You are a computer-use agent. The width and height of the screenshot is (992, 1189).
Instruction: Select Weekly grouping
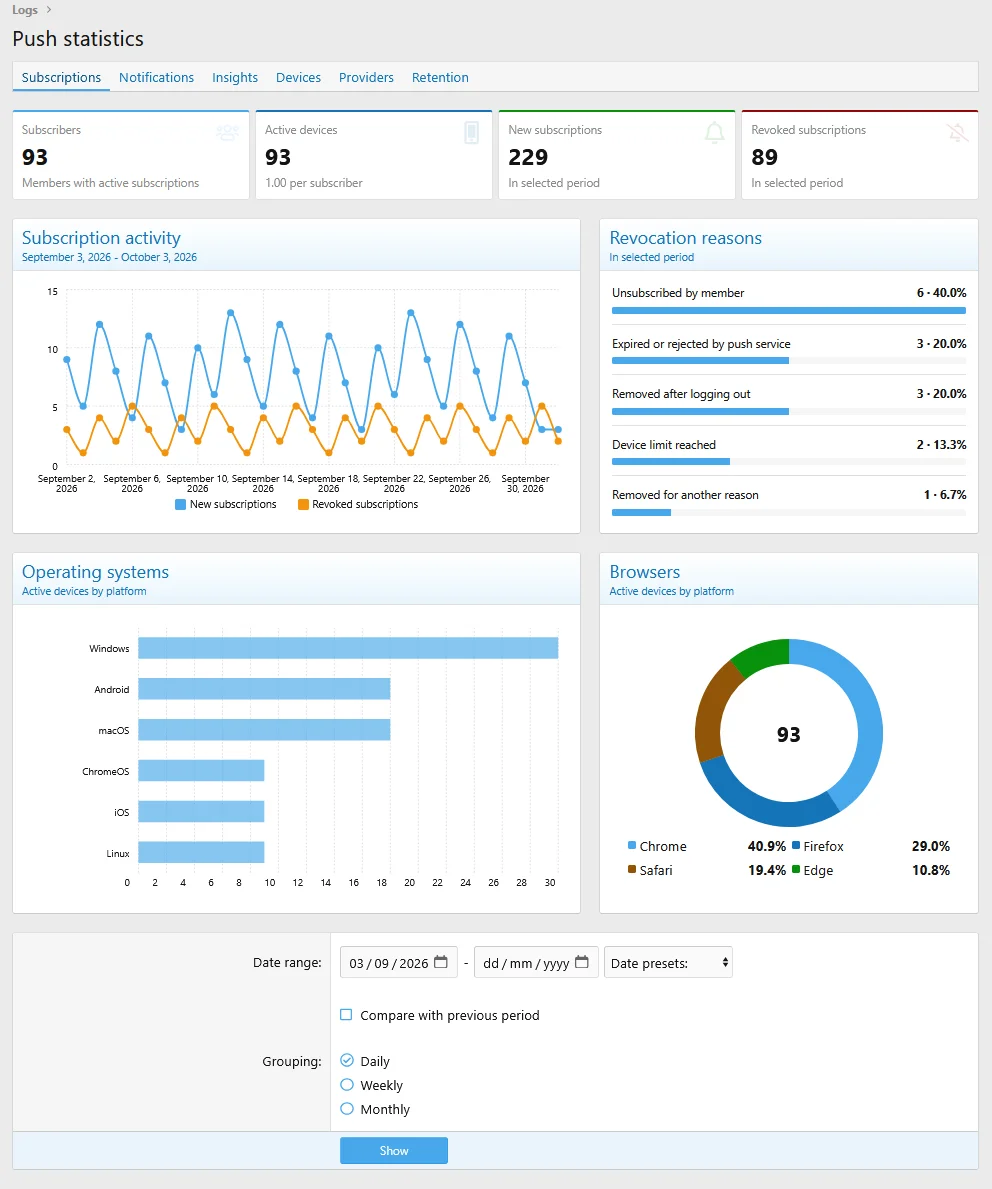(347, 1084)
